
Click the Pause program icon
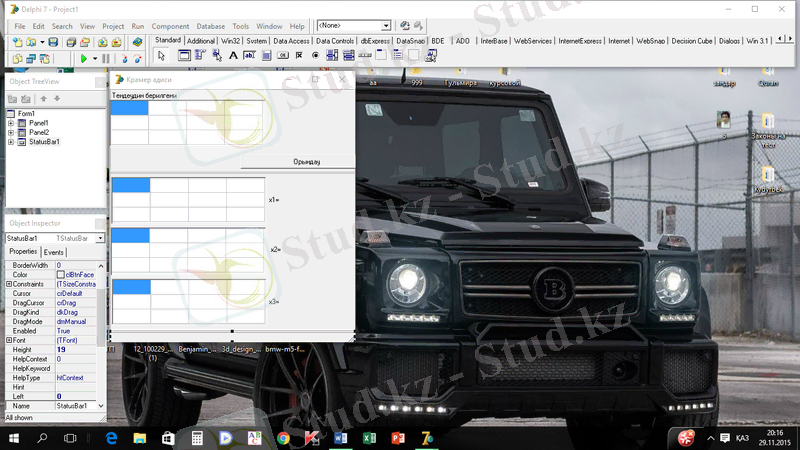click(106, 59)
